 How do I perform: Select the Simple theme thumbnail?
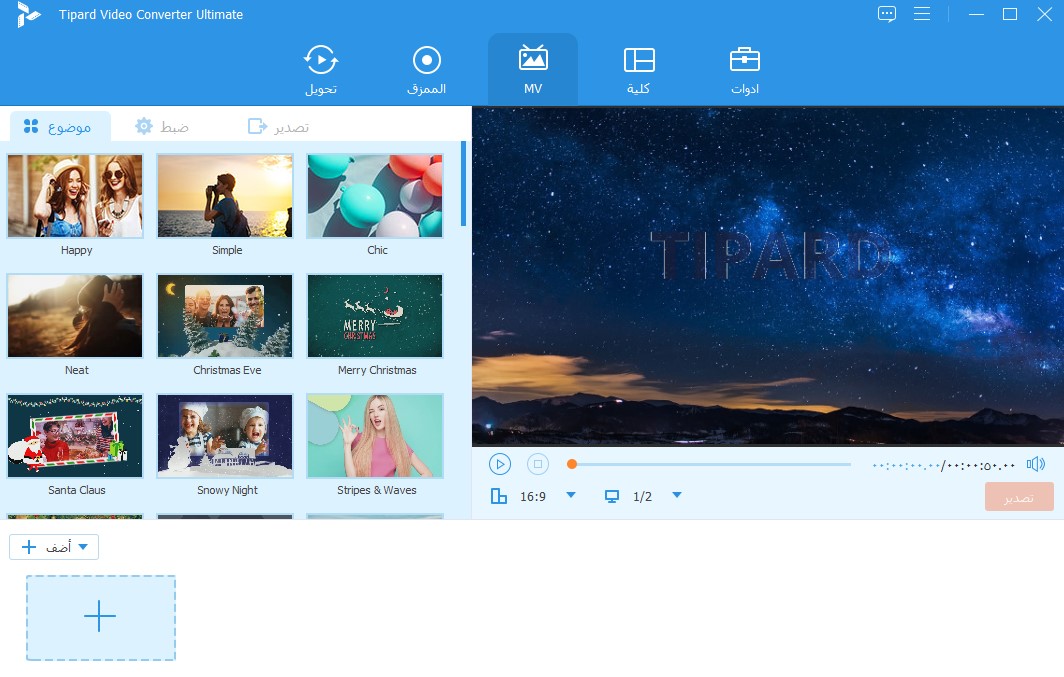click(x=225, y=196)
